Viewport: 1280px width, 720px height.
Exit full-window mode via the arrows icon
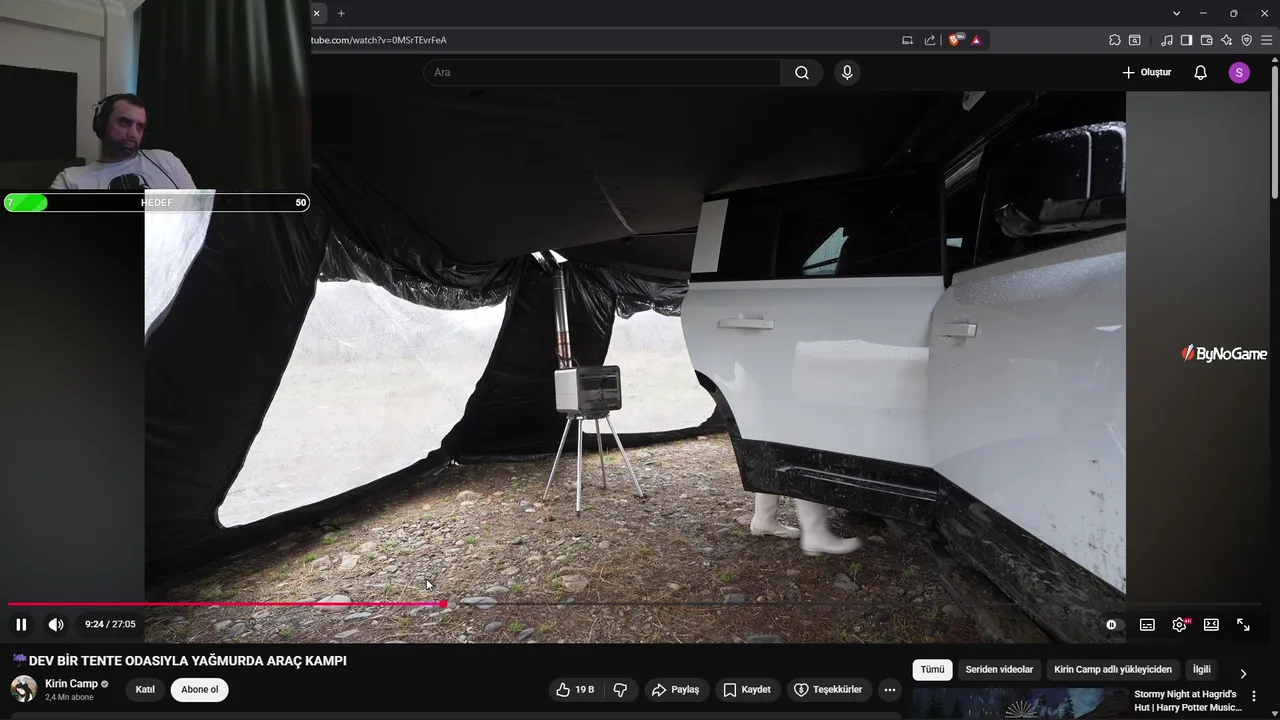point(1243,624)
